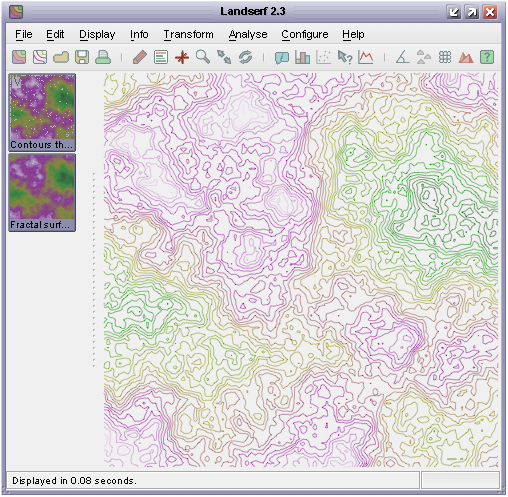Open the Help menu
Image resolution: width=508 pixels, height=497 pixels.
tap(353, 34)
